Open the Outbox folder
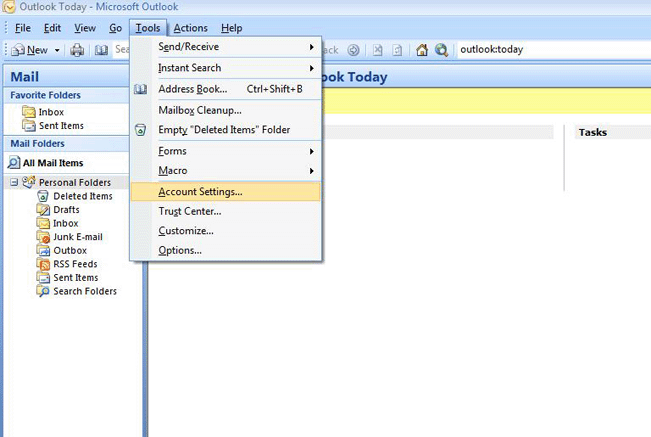 [70, 251]
